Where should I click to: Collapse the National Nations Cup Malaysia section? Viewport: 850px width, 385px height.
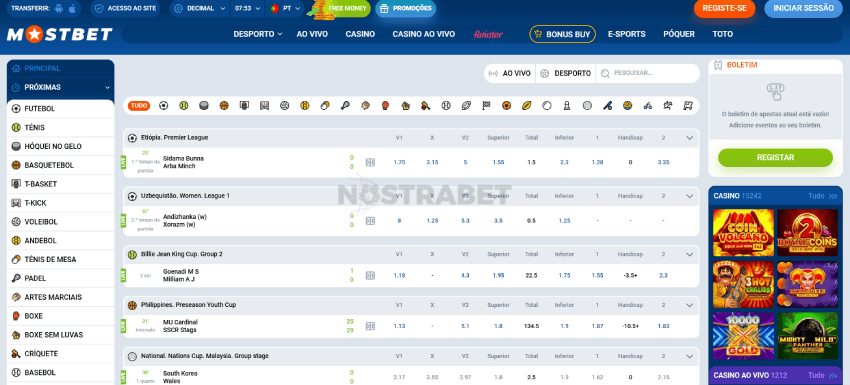pyautogui.click(x=690, y=356)
